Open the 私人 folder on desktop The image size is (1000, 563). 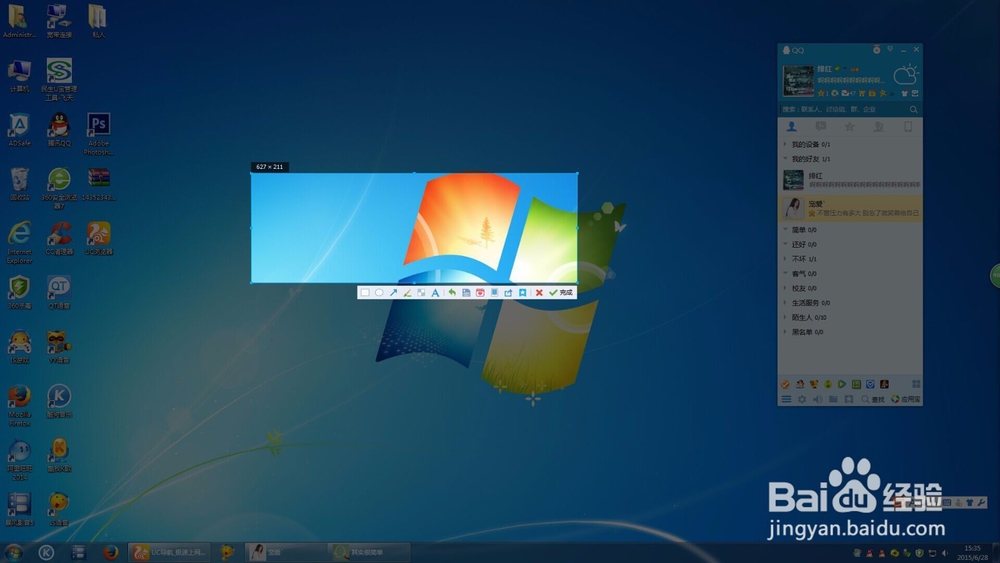[98, 21]
